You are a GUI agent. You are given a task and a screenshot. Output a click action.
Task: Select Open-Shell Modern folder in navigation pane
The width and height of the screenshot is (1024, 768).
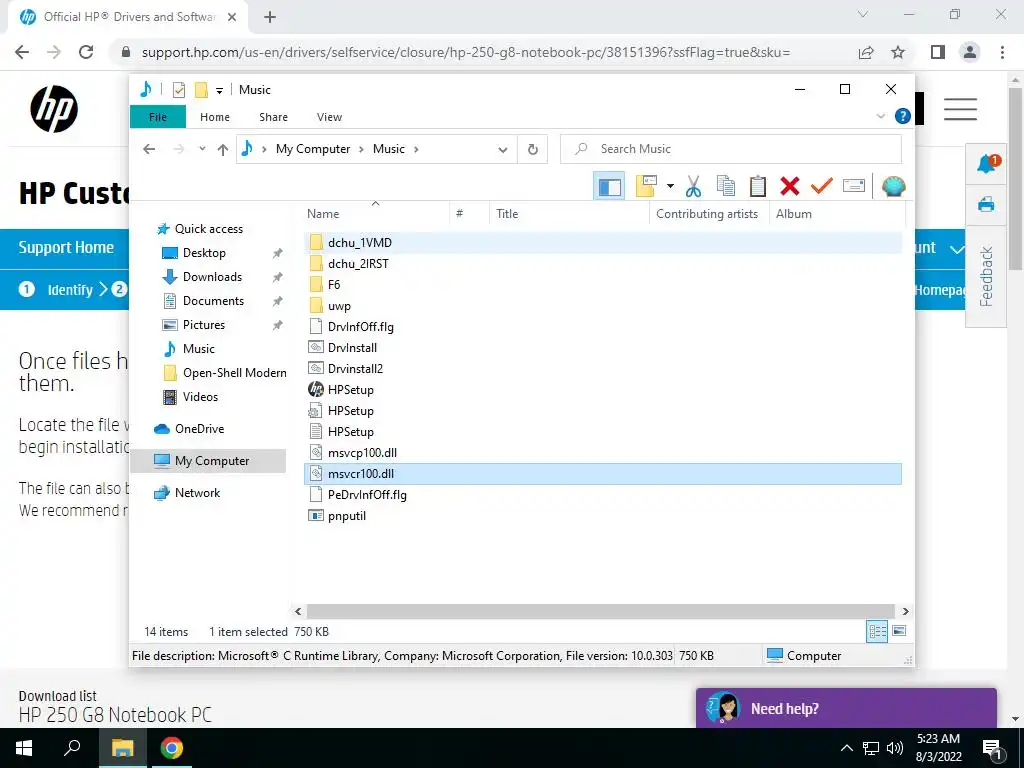(234, 373)
